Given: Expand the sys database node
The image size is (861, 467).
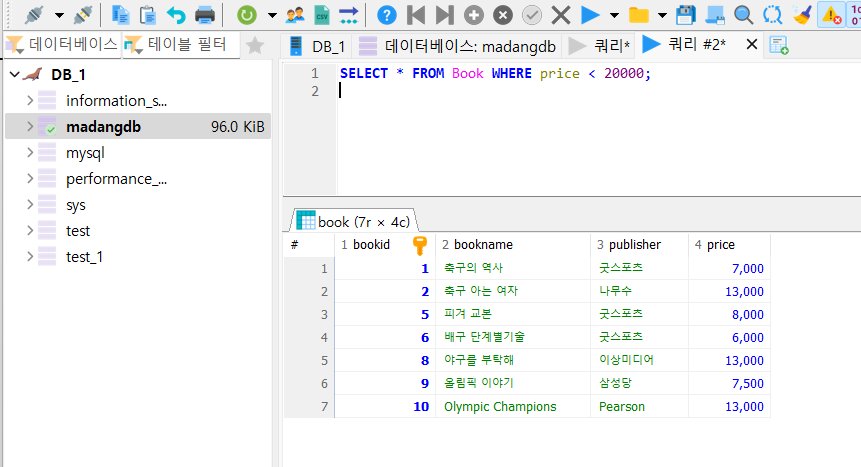Looking at the screenshot, I should pos(30,205).
